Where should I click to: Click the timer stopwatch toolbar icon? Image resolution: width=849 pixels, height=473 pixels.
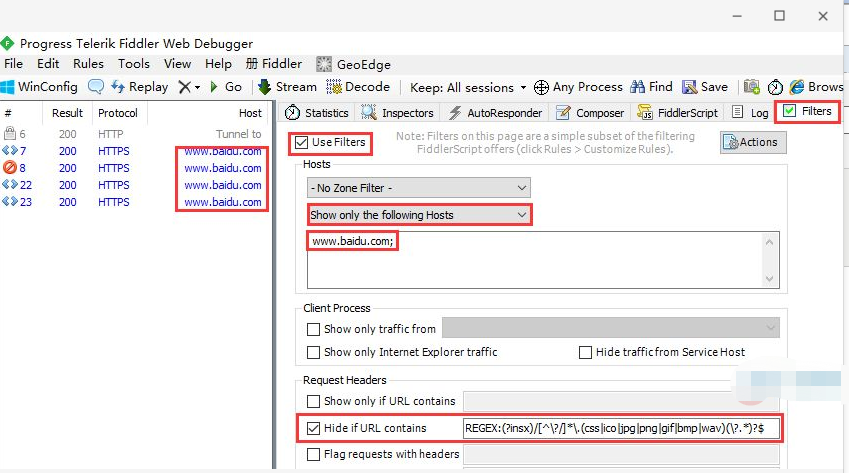click(x=775, y=87)
